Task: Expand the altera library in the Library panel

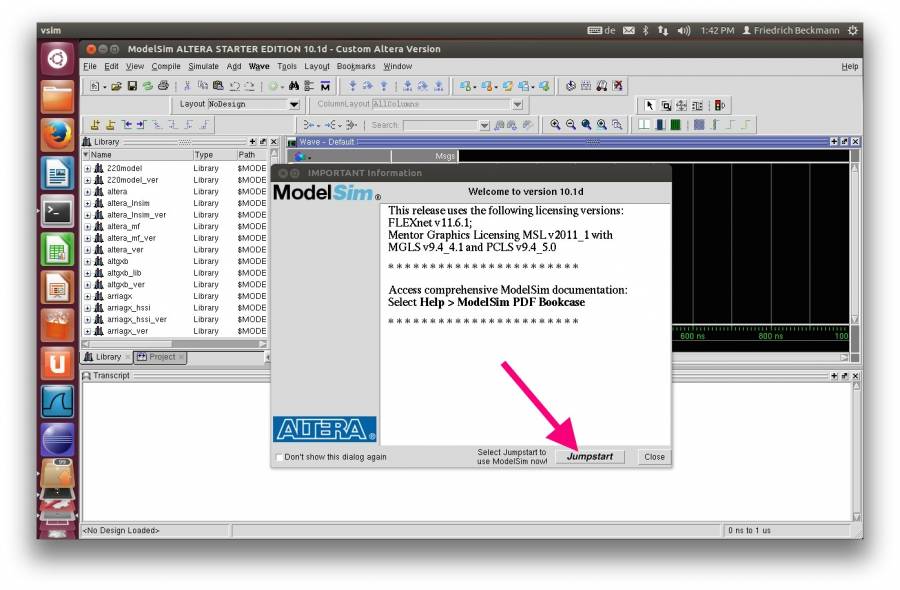Action: point(88,191)
